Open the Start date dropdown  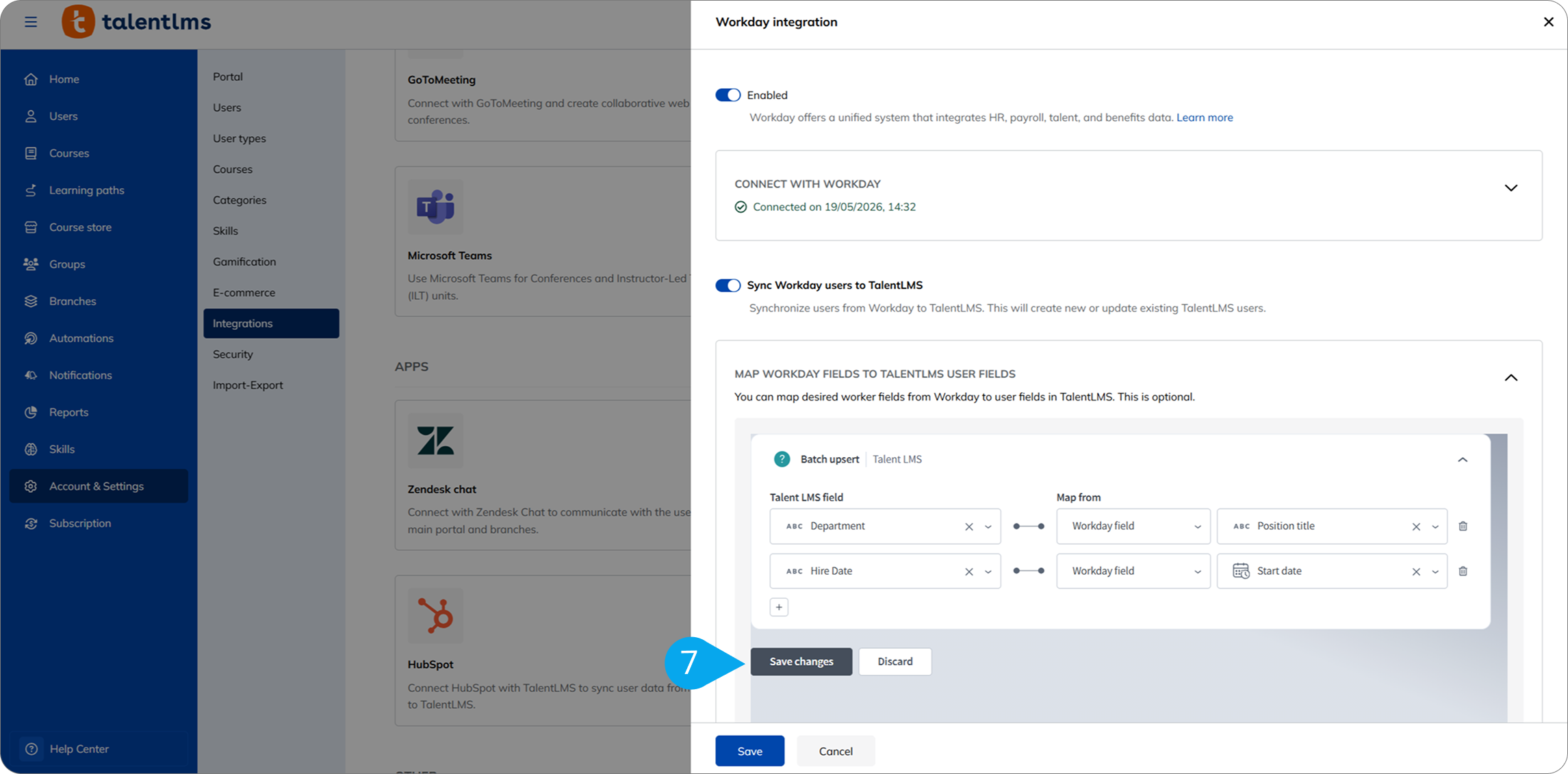(1435, 572)
